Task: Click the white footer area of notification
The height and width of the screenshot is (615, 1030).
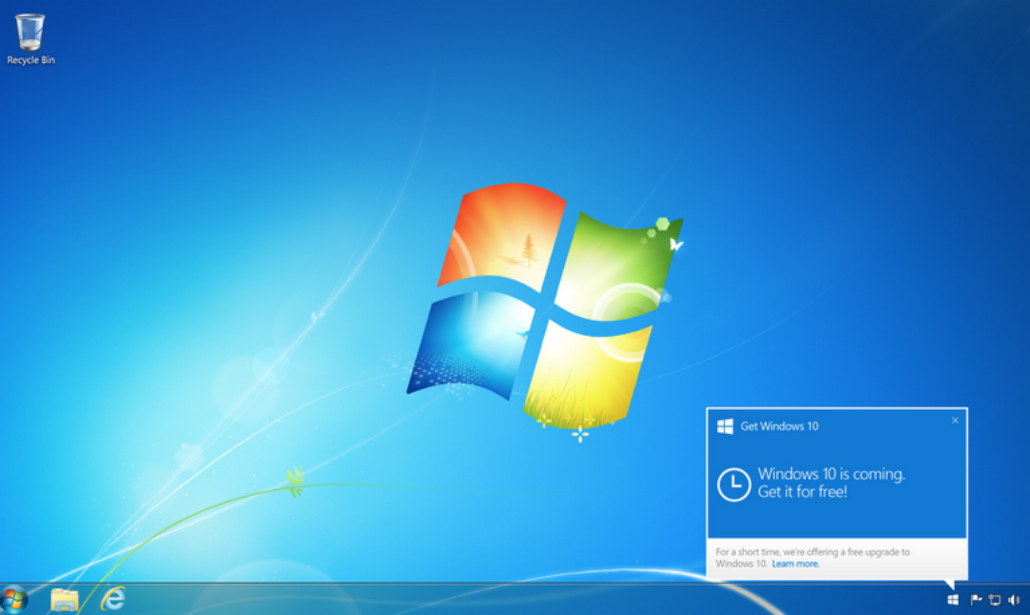Action: pos(900,565)
